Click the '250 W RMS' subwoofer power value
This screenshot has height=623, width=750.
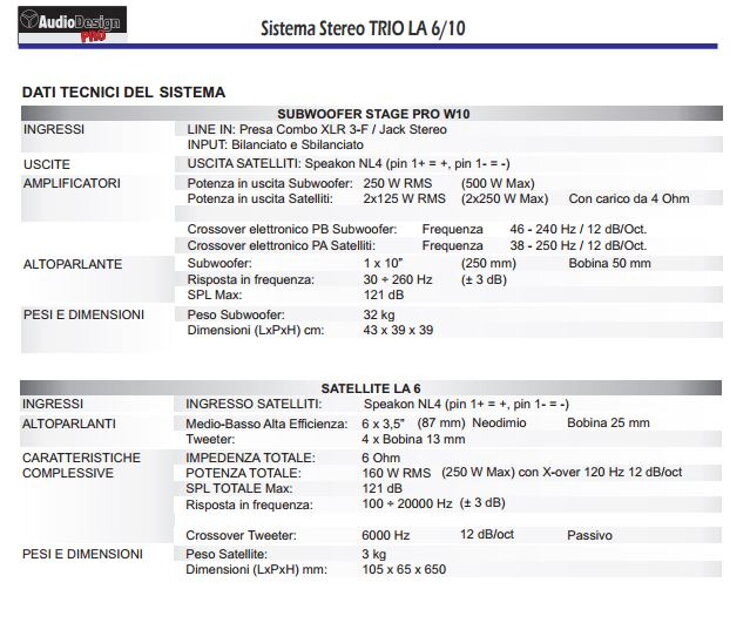click(397, 183)
